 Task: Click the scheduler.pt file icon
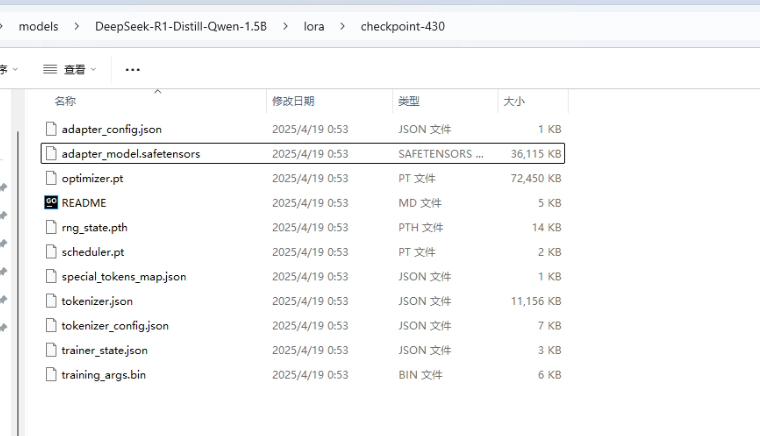point(51,252)
